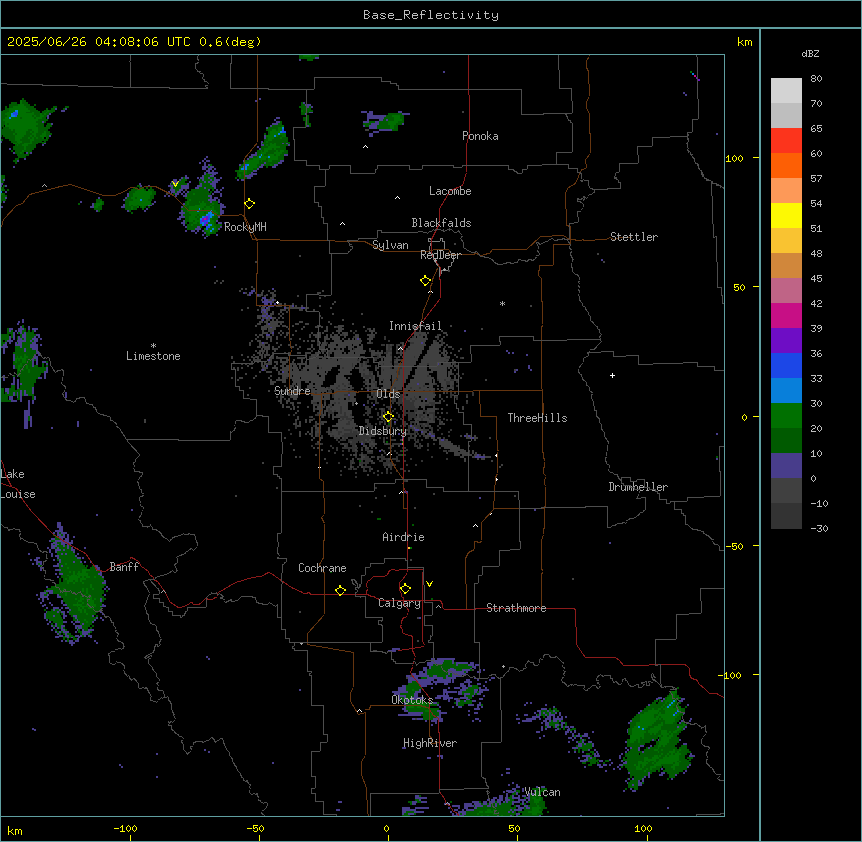Select the Olds label

388,394
